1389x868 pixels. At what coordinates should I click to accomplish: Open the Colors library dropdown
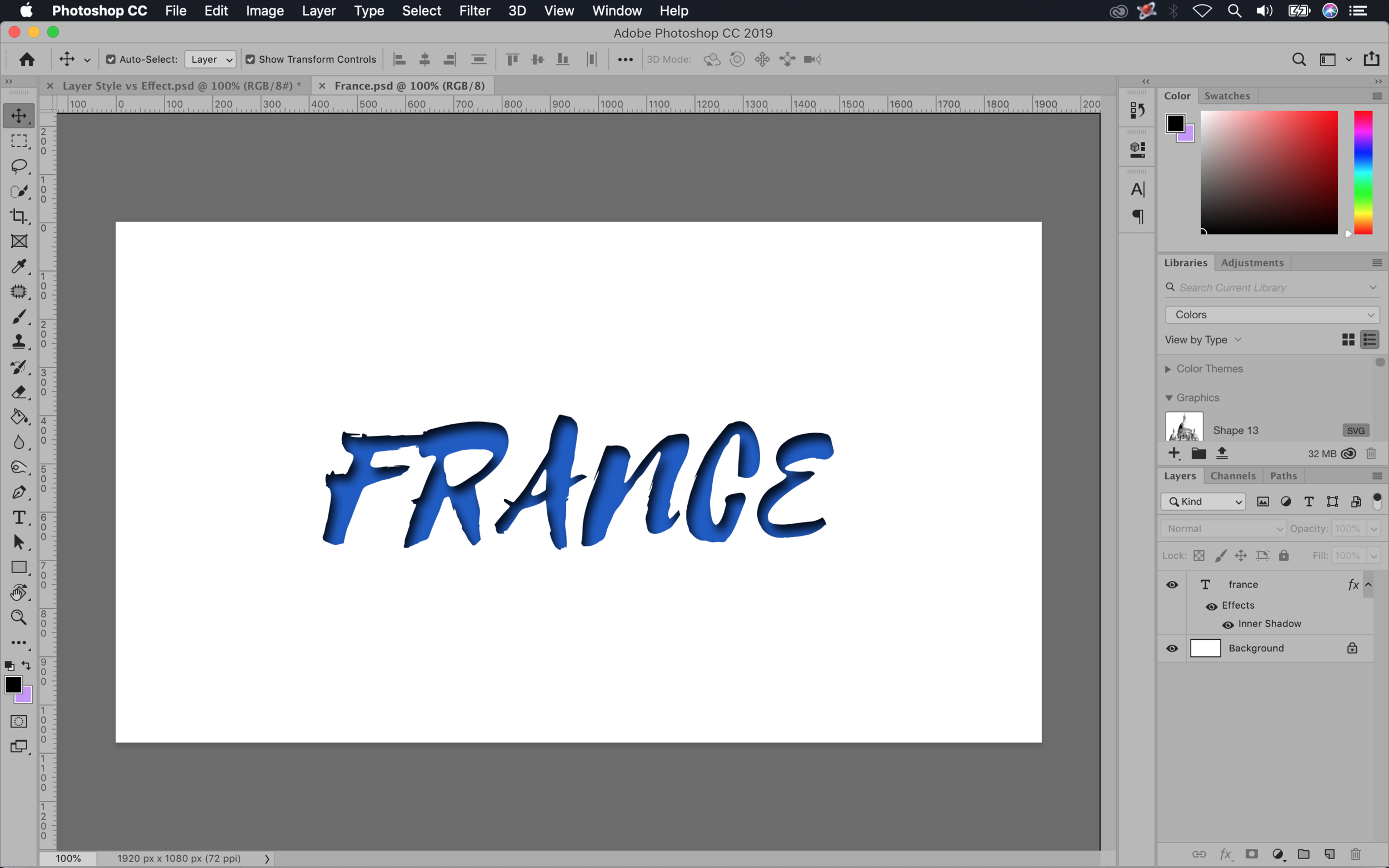pyautogui.click(x=1272, y=314)
